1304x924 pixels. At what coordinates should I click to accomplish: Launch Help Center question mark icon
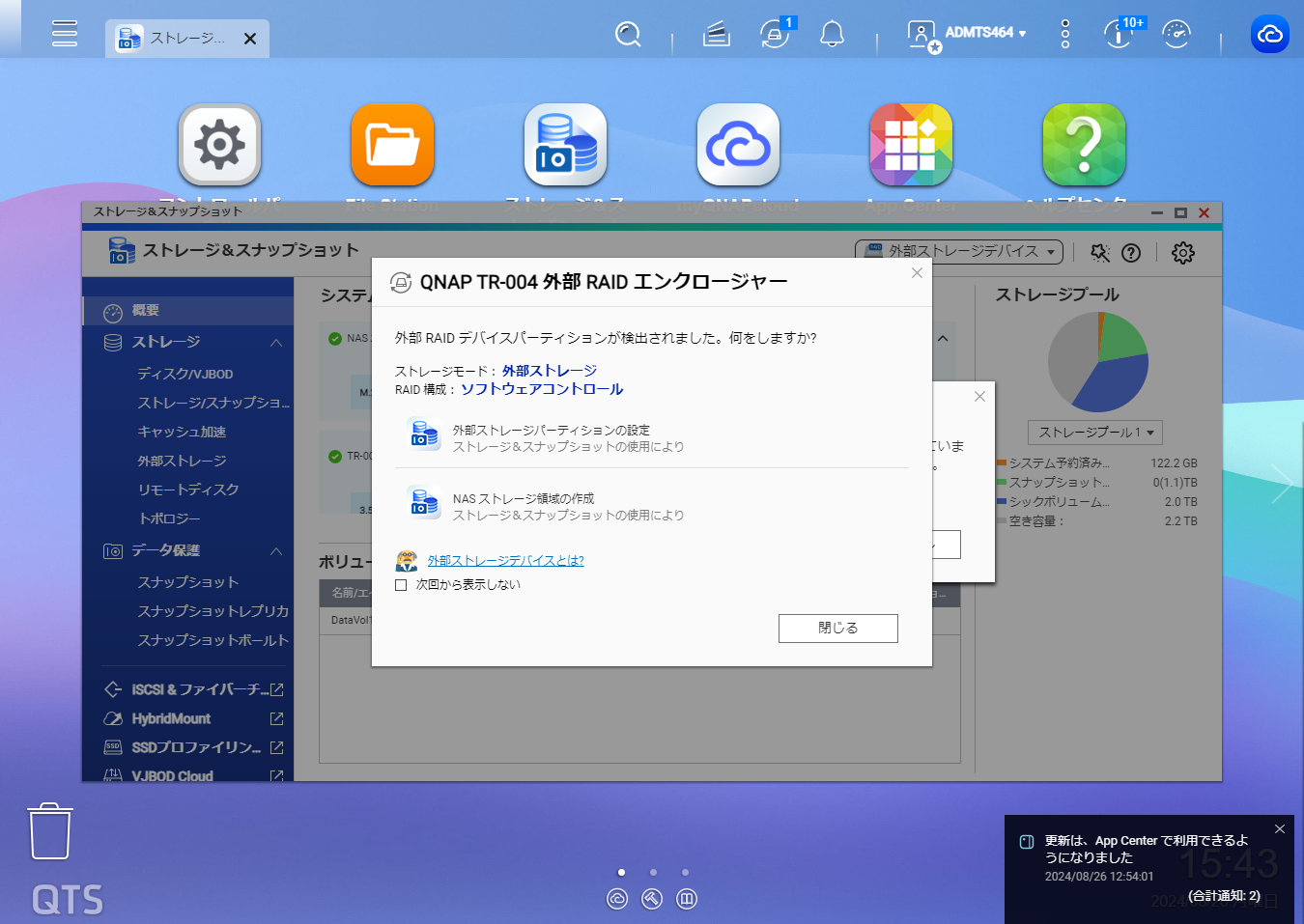pyautogui.click(x=1084, y=145)
